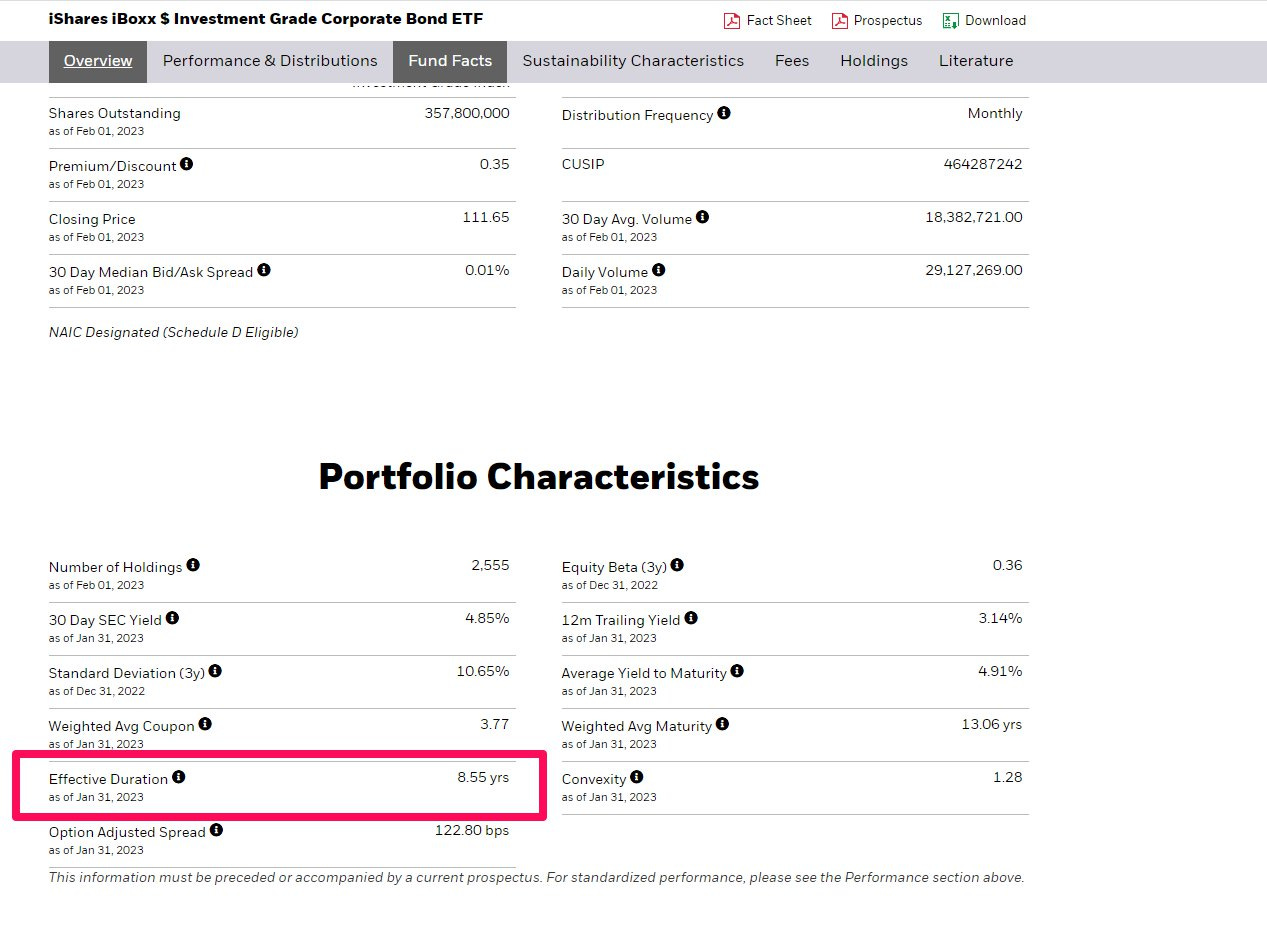Screen dimensions: 1267x936
Task: Click info icon beside Average Yield to Maturity
Action: click(737, 671)
